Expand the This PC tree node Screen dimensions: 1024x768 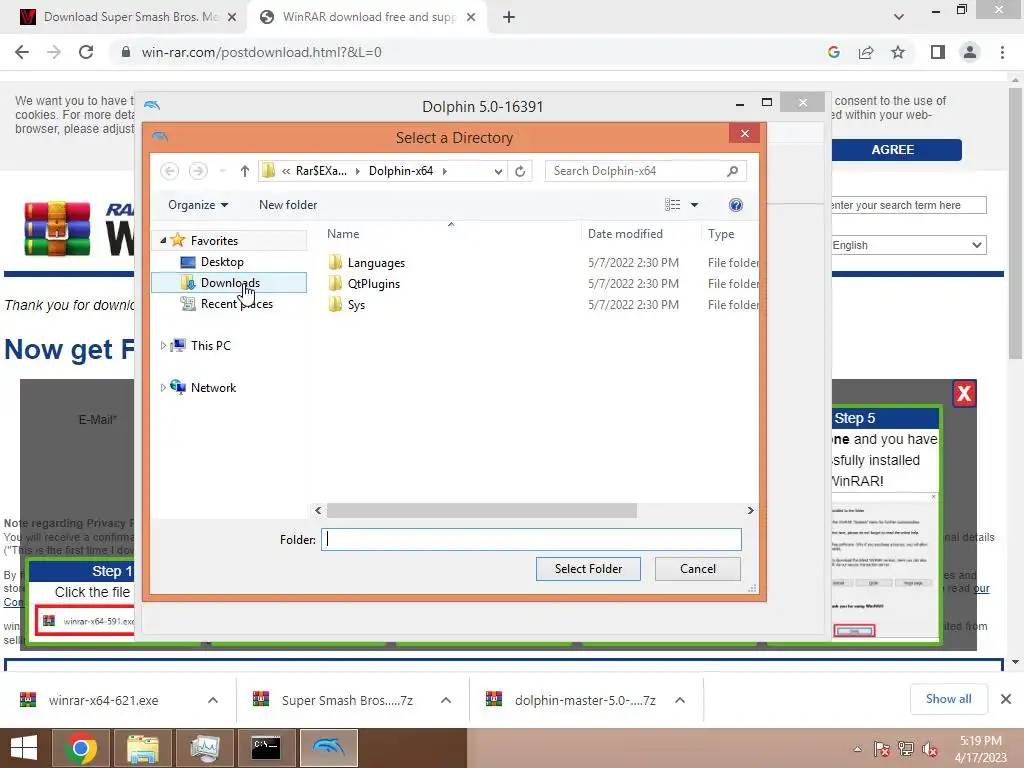(x=163, y=345)
